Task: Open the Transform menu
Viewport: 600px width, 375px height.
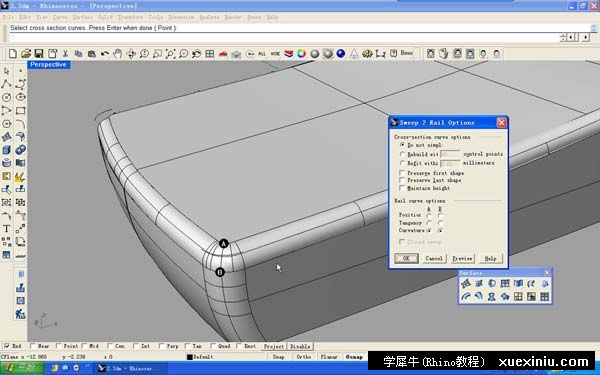Action: coord(130,17)
